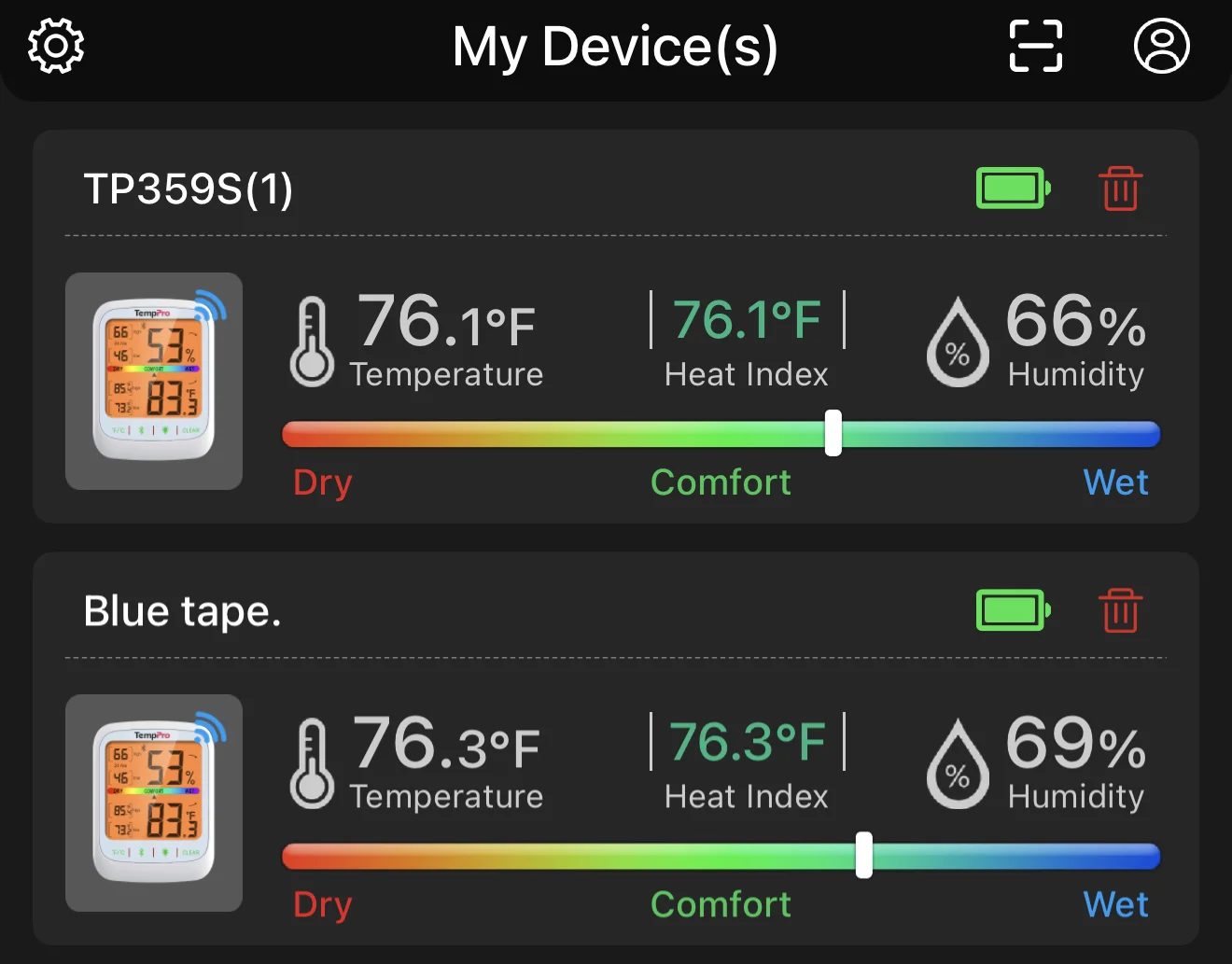Check the battery icon for TP359S(1)
Image resolution: width=1232 pixels, height=964 pixels.
tap(1014, 189)
